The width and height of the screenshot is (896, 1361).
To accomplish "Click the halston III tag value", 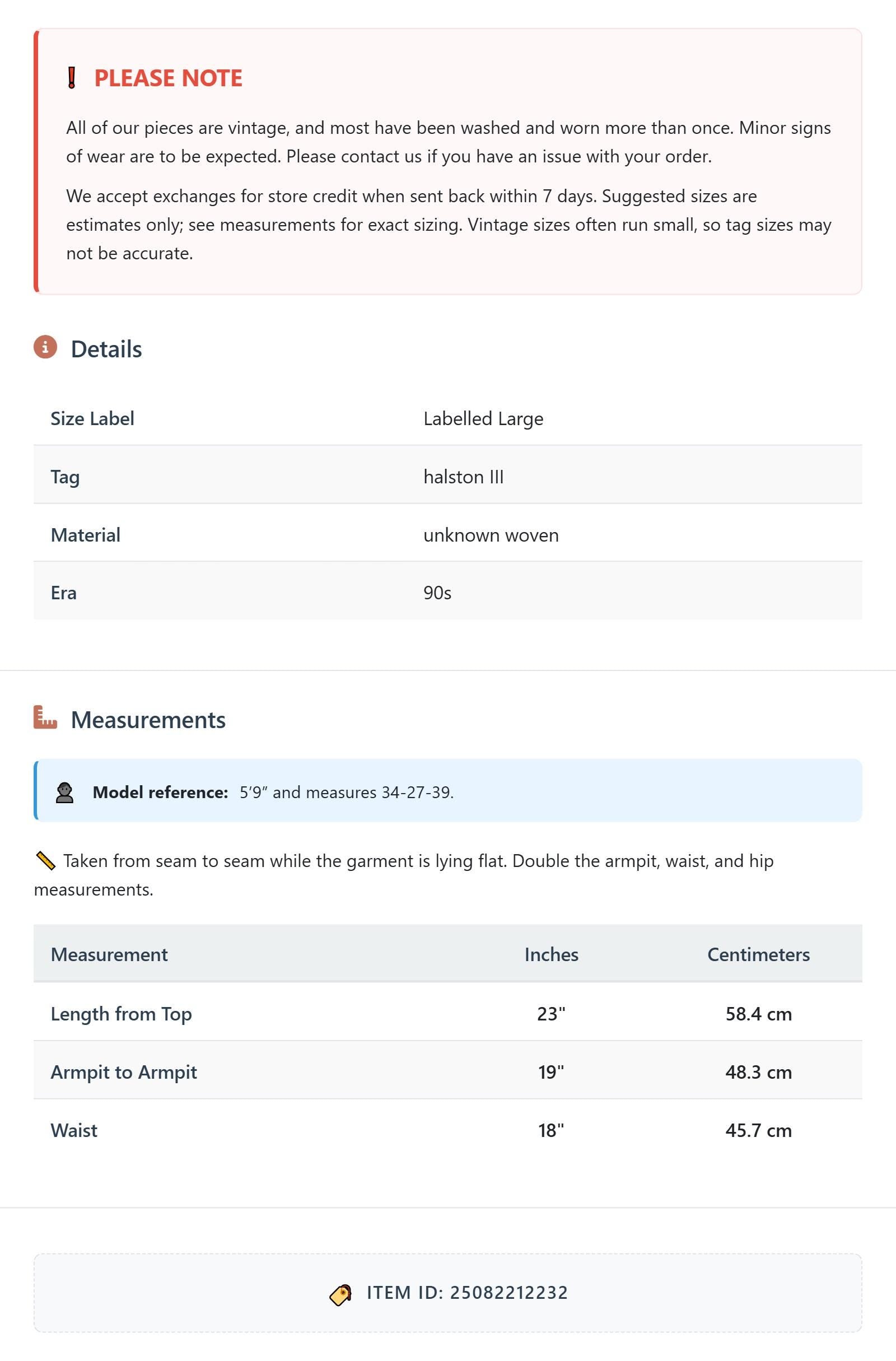I will (x=463, y=476).
